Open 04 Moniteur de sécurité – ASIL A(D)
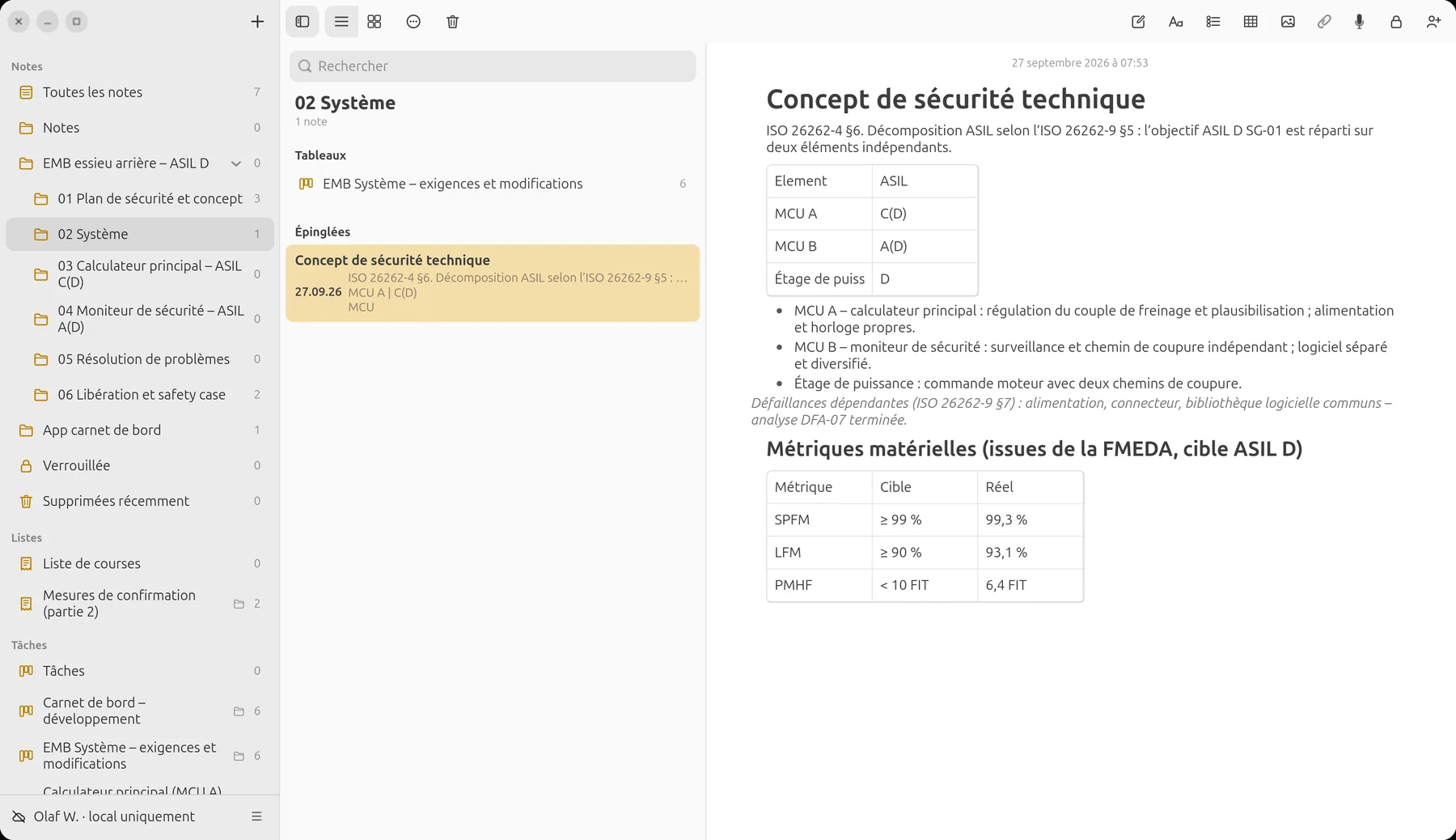The height and width of the screenshot is (840, 1456). (140, 319)
